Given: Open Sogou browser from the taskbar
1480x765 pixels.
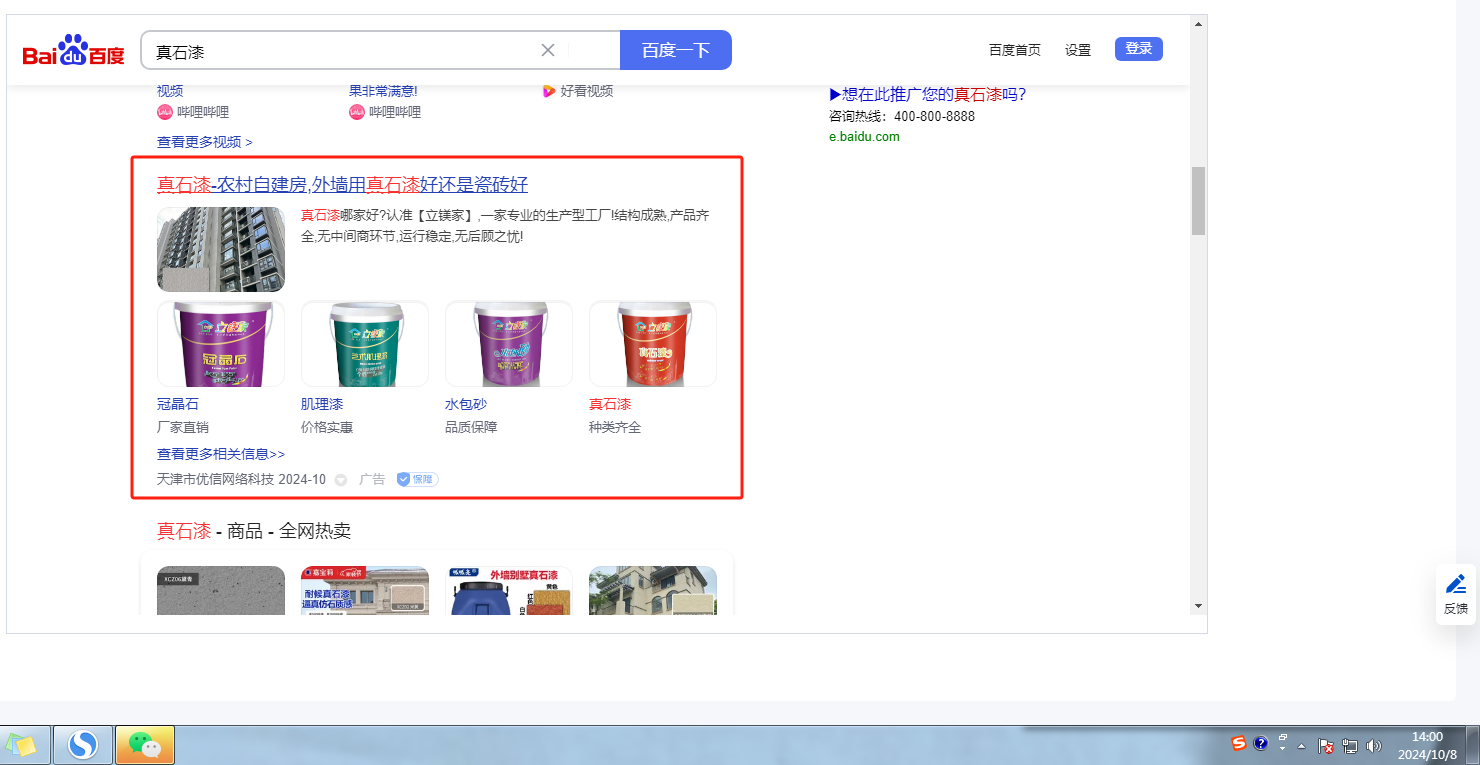Looking at the screenshot, I should [83, 745].
